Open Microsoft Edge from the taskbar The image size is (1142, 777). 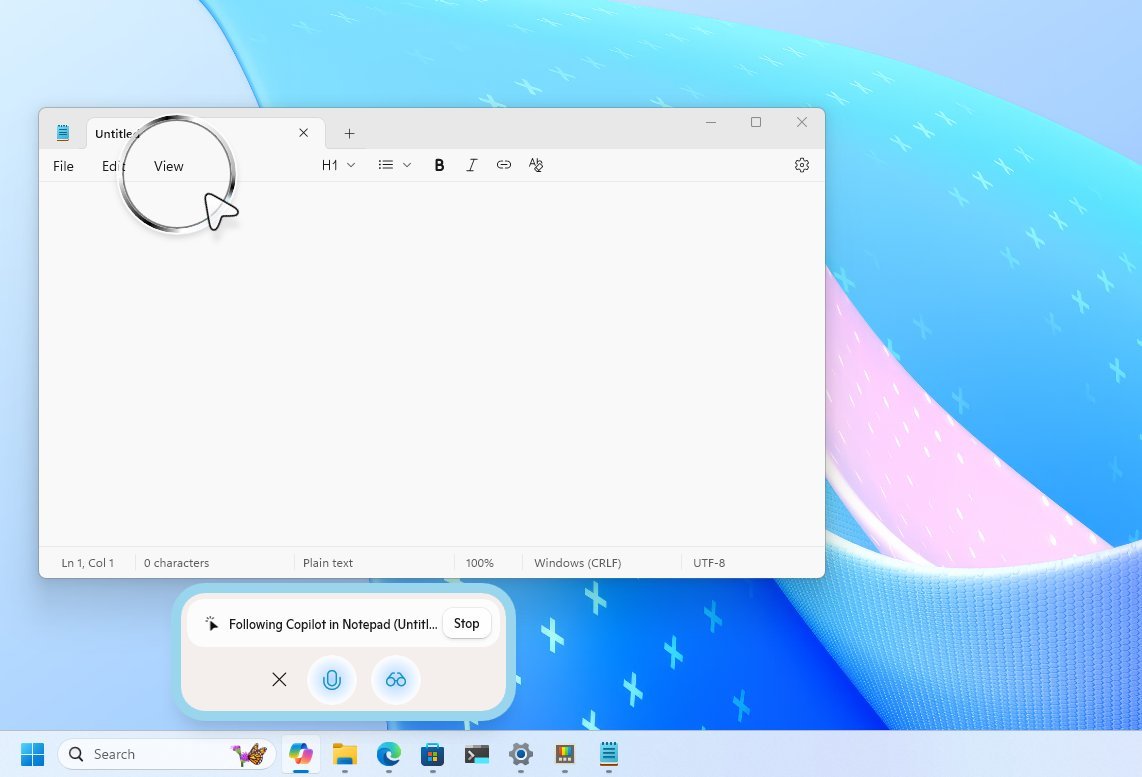[388, 754]
